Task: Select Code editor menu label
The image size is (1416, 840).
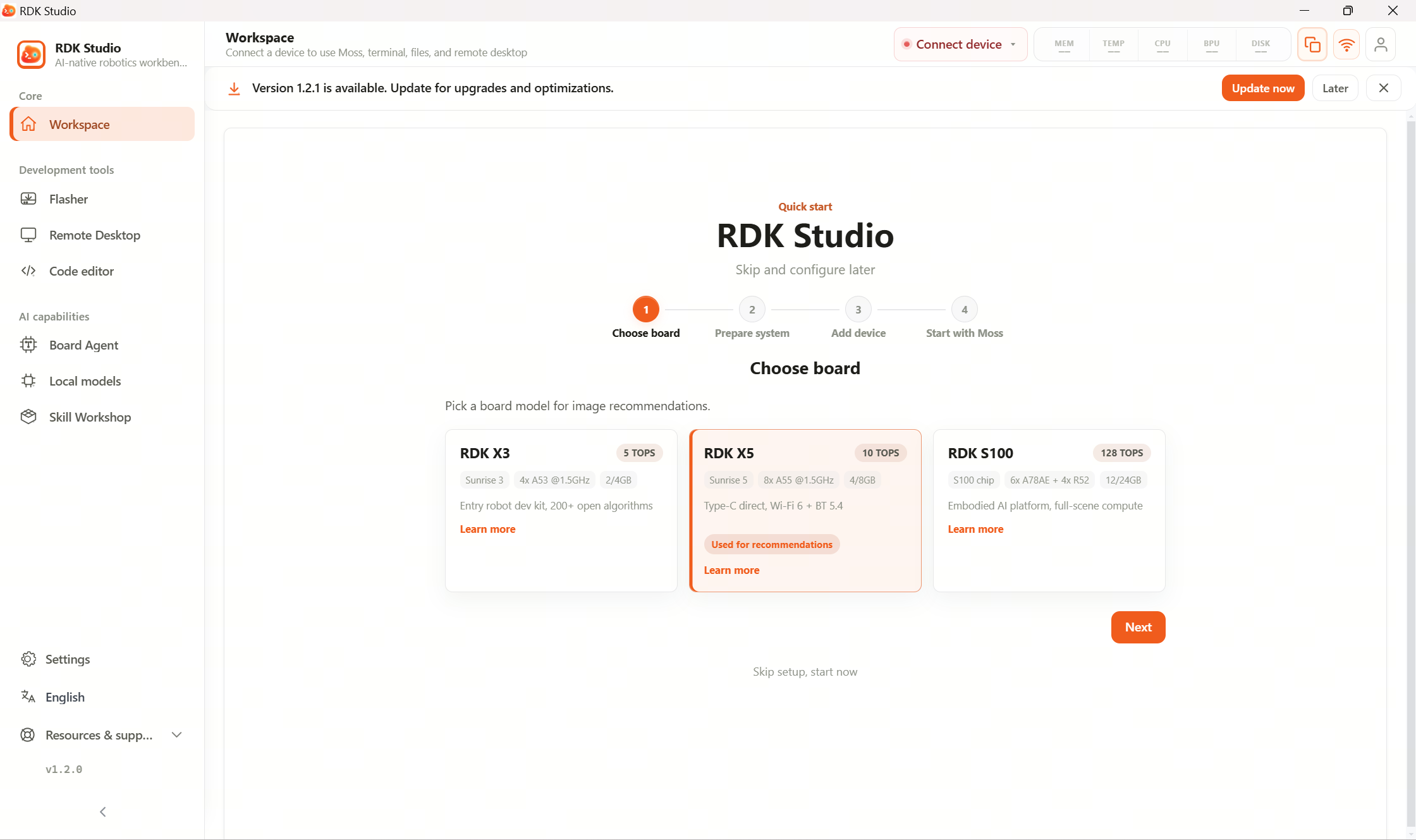Action: coord(82,271)
